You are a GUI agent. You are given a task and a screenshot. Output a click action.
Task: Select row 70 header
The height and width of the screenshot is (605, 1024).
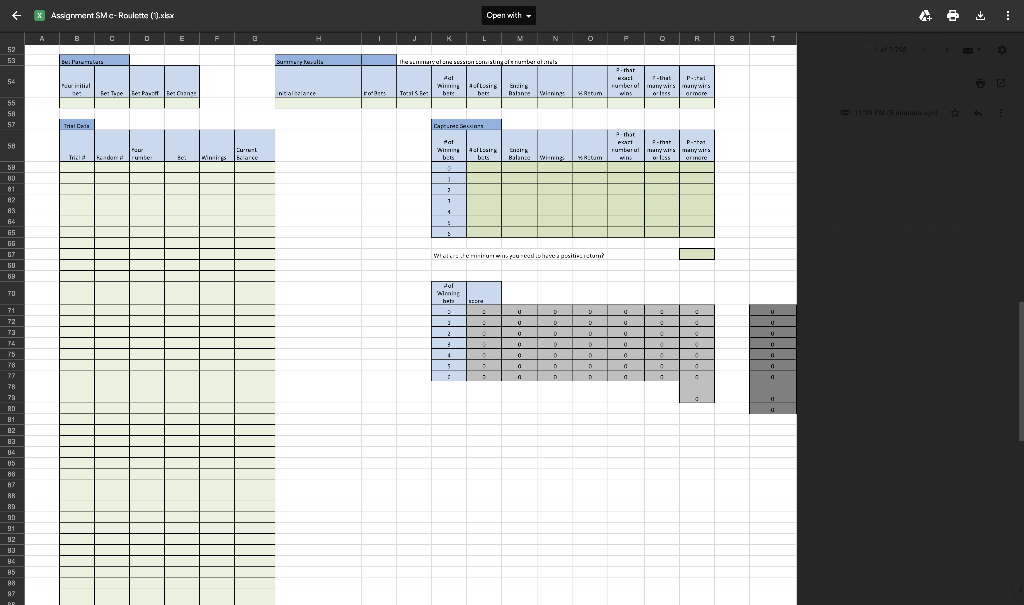(x=12, y=293)
